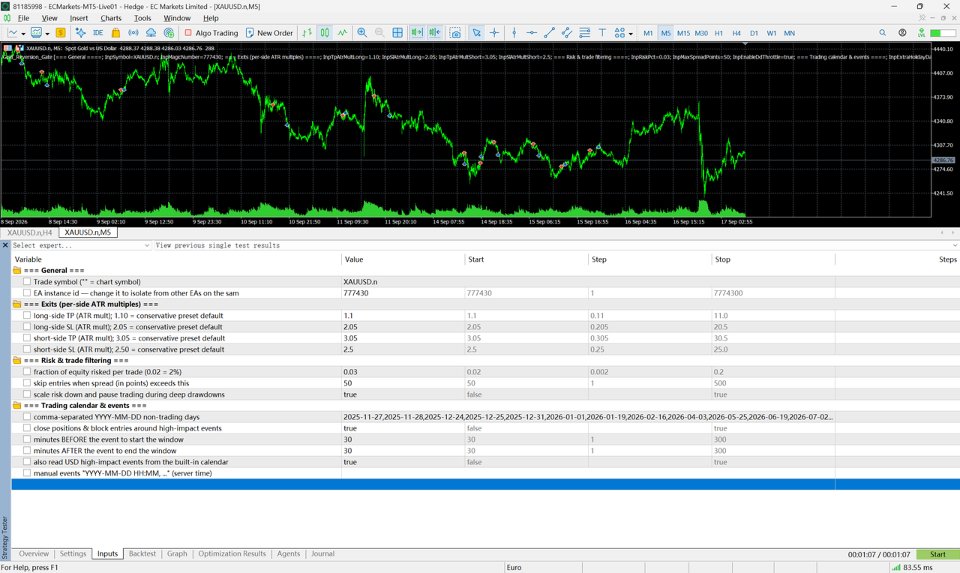Screen dimensions: 960x573
Task: Open the account profile icon
Action: pyautogui.click(x=902, y=33)
